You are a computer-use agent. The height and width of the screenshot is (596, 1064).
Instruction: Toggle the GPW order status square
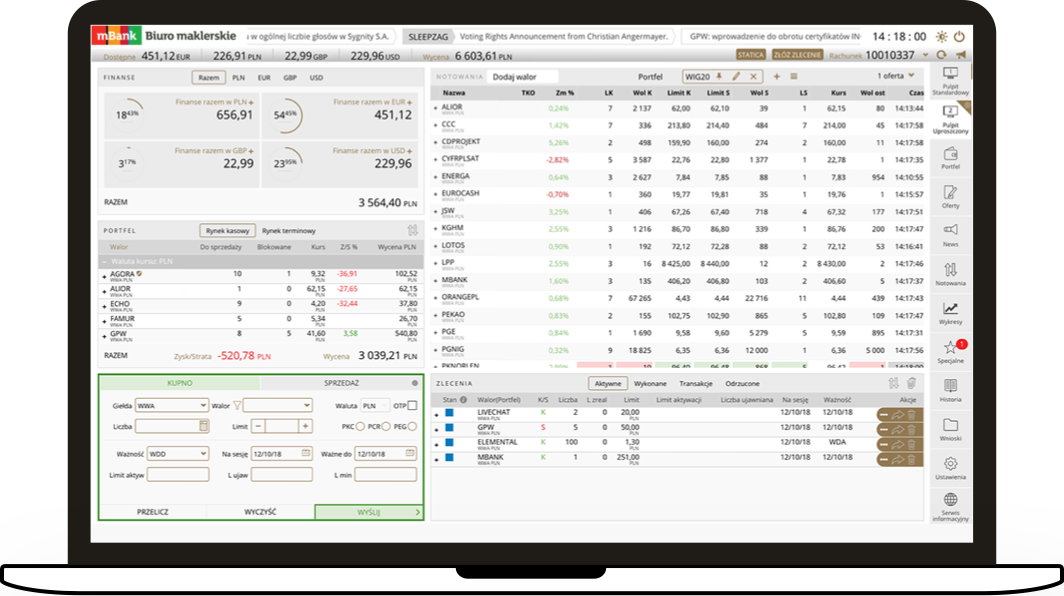(x=449, y=428)
